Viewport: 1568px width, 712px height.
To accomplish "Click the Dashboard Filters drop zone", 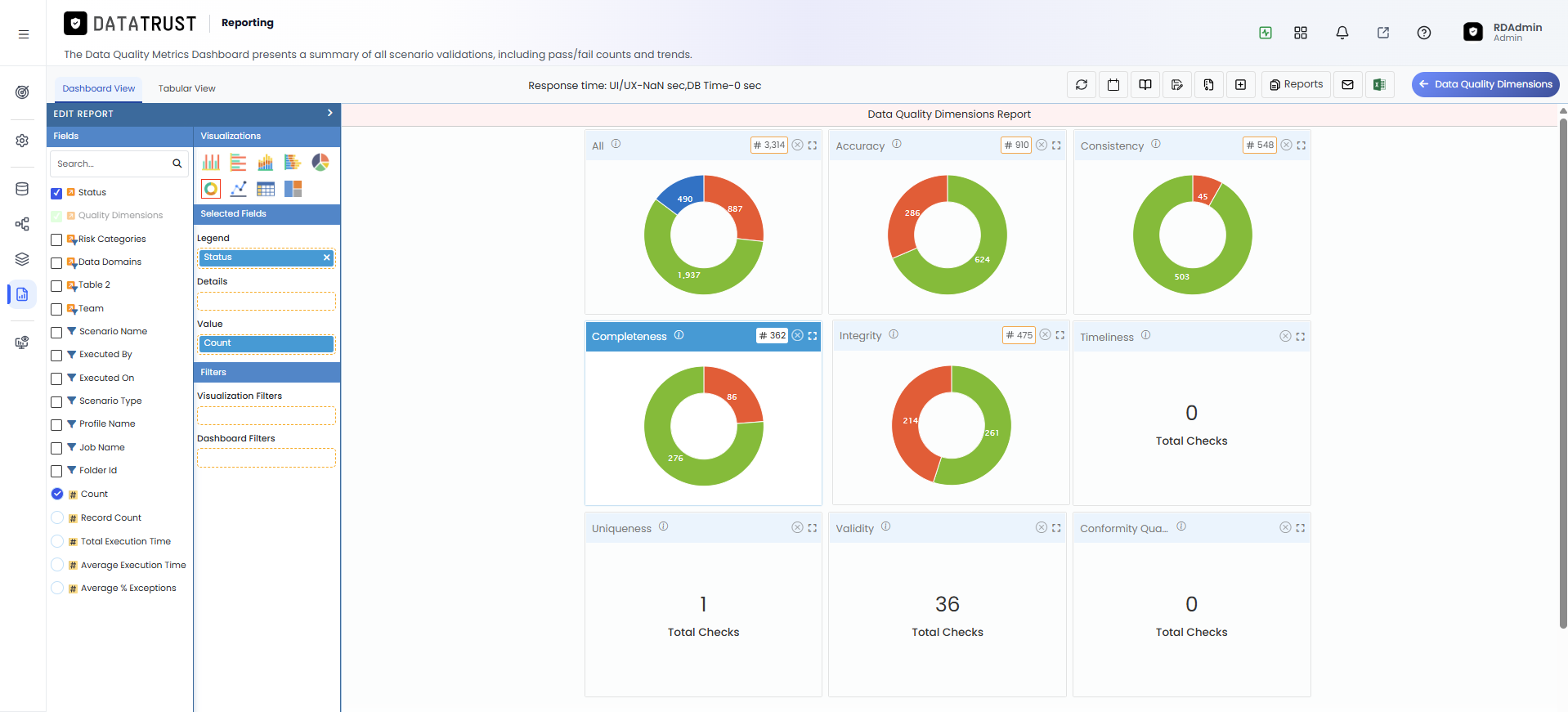I will coord(266,458).
